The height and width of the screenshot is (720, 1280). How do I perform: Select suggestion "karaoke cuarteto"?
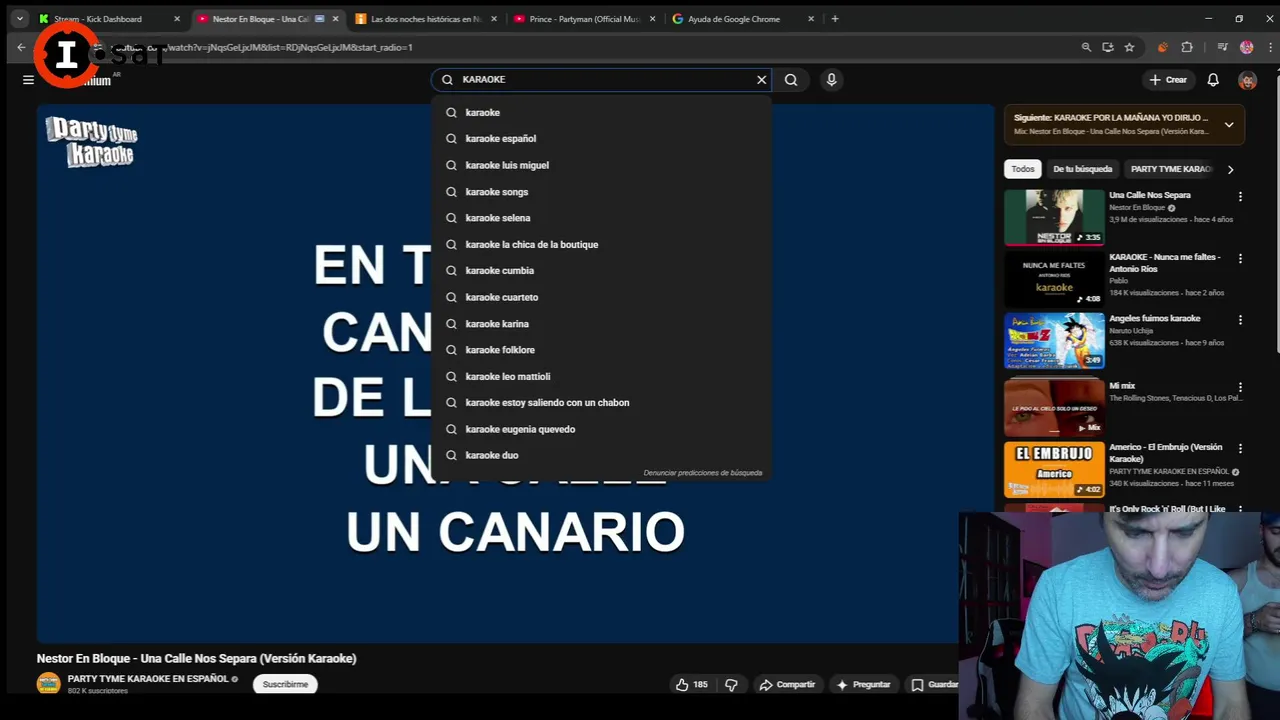[x=602, y=297]
